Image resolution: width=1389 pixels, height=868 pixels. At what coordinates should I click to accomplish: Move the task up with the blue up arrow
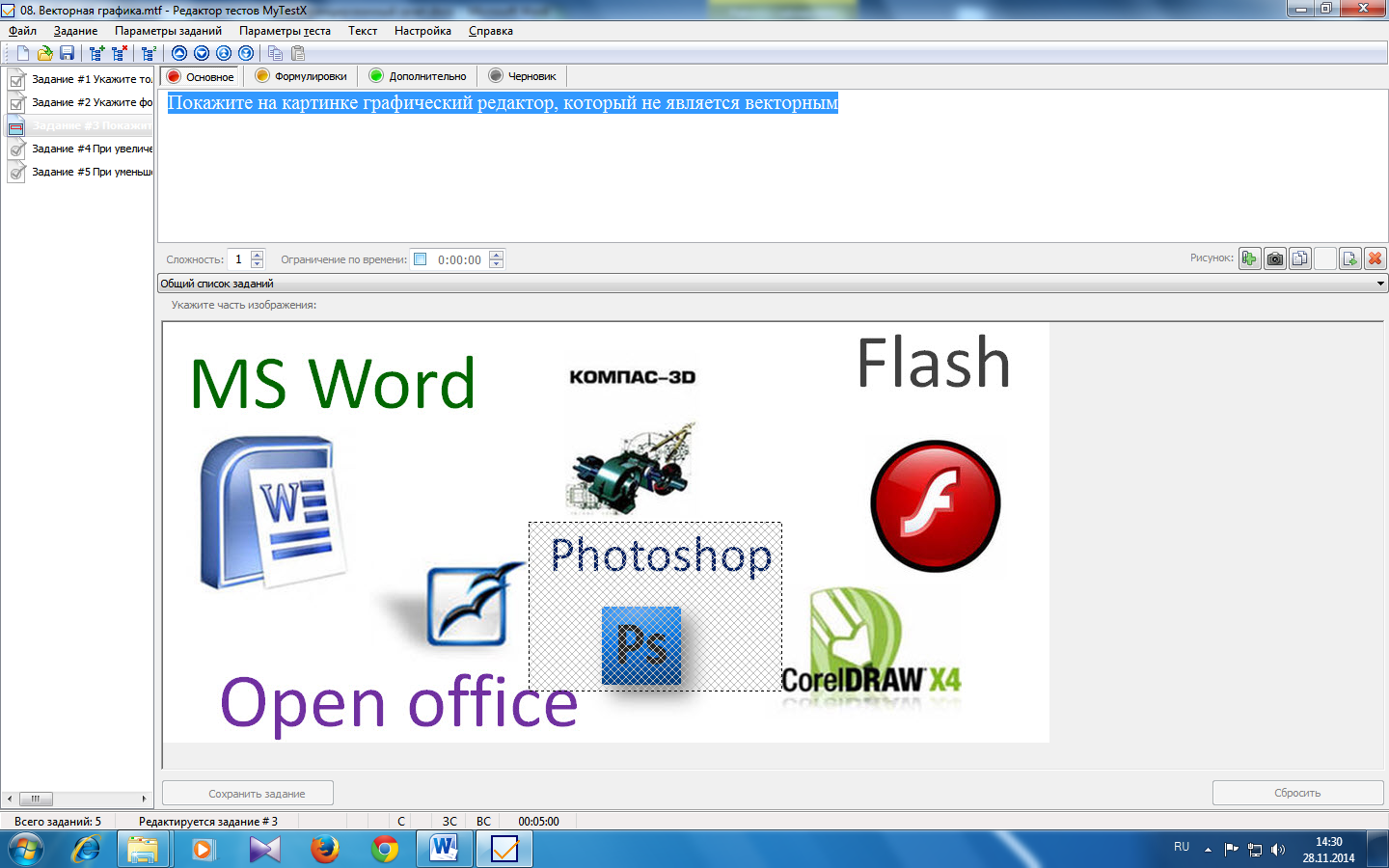point(179,53)
